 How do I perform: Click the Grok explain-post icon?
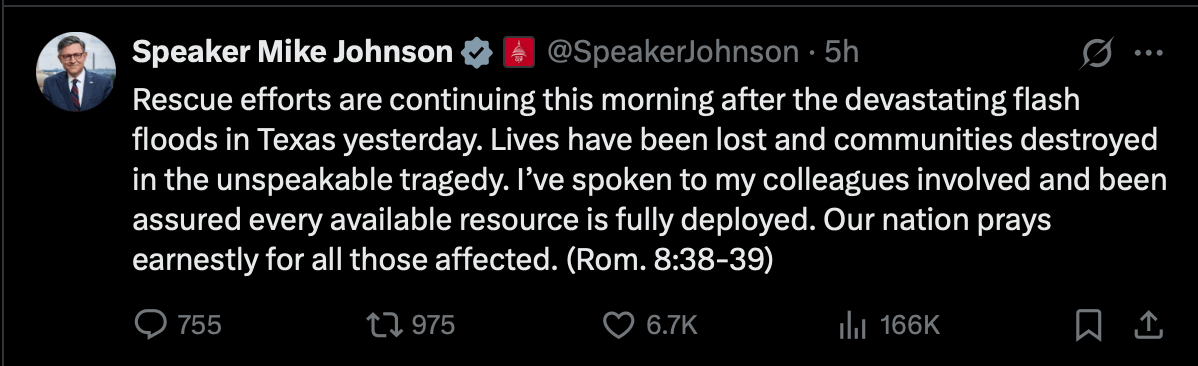(x=1097, y=53)
